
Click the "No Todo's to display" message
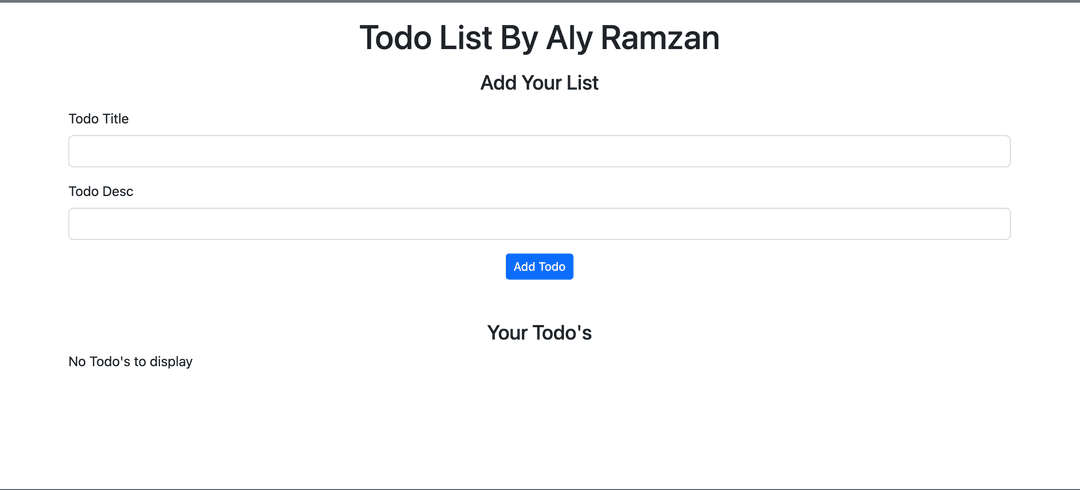pos(131,361)
